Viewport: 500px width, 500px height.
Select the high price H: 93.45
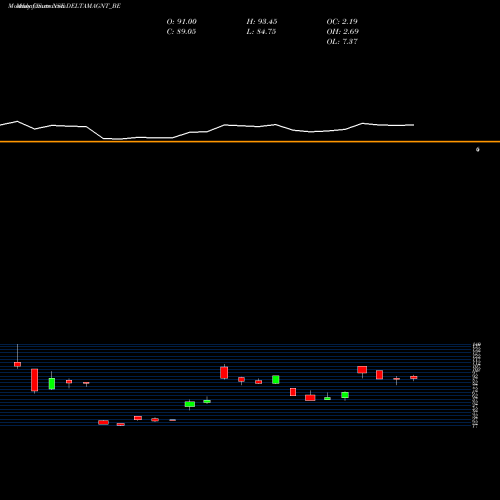pos(262,22)
